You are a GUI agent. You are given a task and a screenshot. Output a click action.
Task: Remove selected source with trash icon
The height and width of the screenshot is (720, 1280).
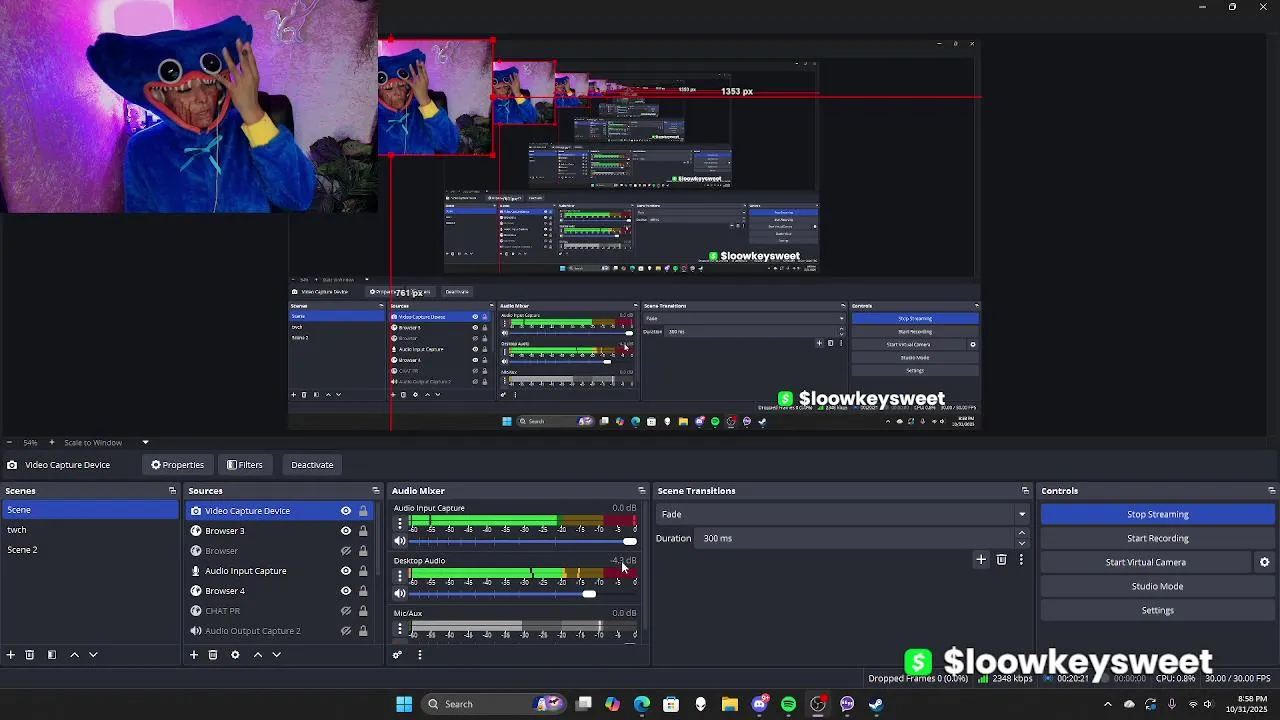213,655
